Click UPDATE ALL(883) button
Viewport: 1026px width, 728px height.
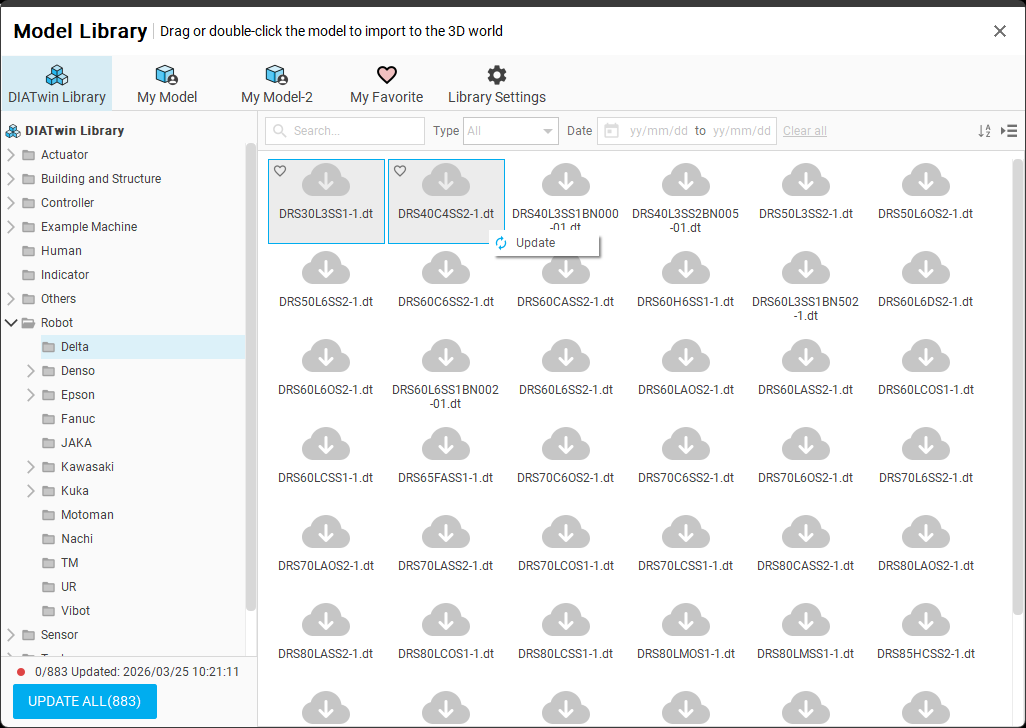[85, 701]
